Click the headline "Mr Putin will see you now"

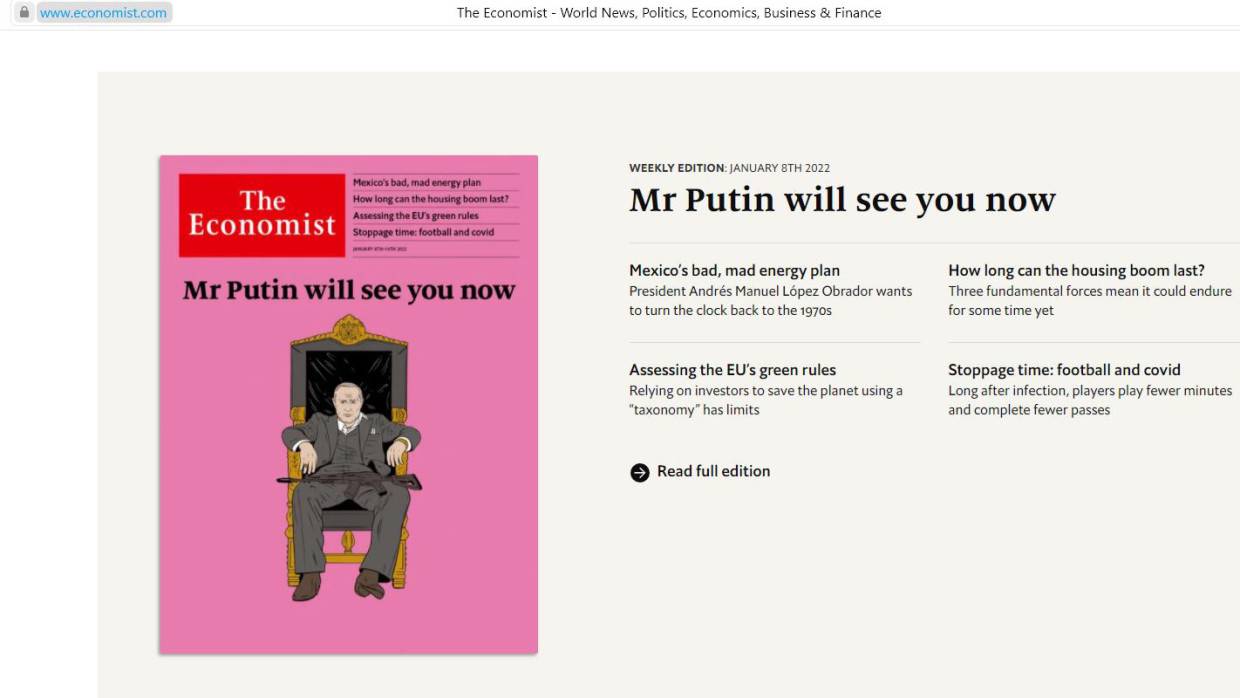pyautogui.click(x=841, y=200)
